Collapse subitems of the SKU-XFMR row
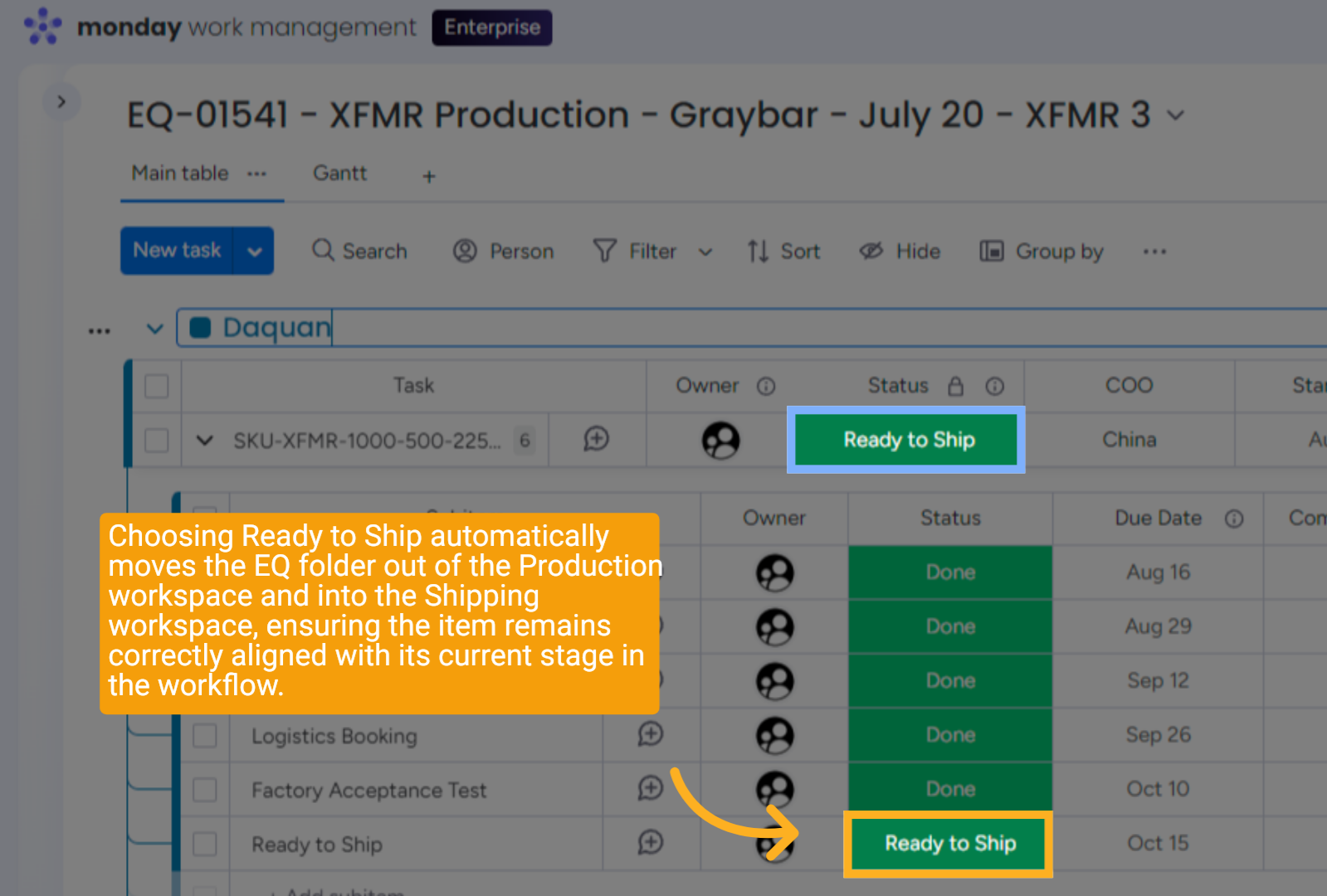The height and width of the screenshot is (896, 1327). (204, 440)
